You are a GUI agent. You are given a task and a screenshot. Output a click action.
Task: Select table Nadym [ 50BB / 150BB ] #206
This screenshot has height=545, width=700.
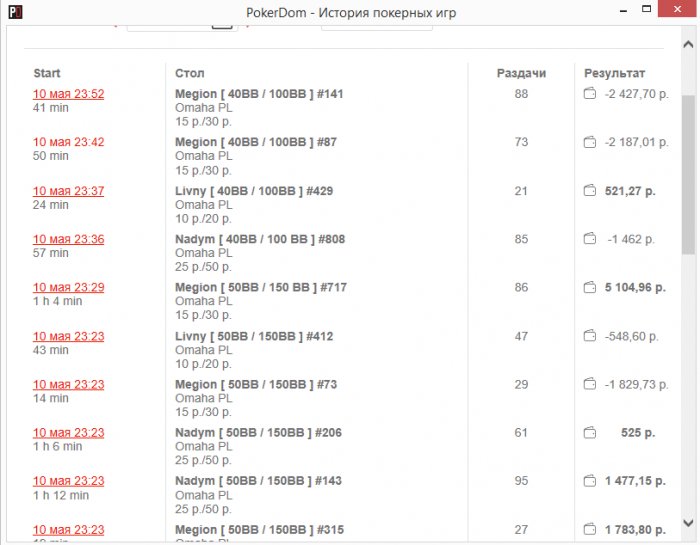(x=258, y=433)
